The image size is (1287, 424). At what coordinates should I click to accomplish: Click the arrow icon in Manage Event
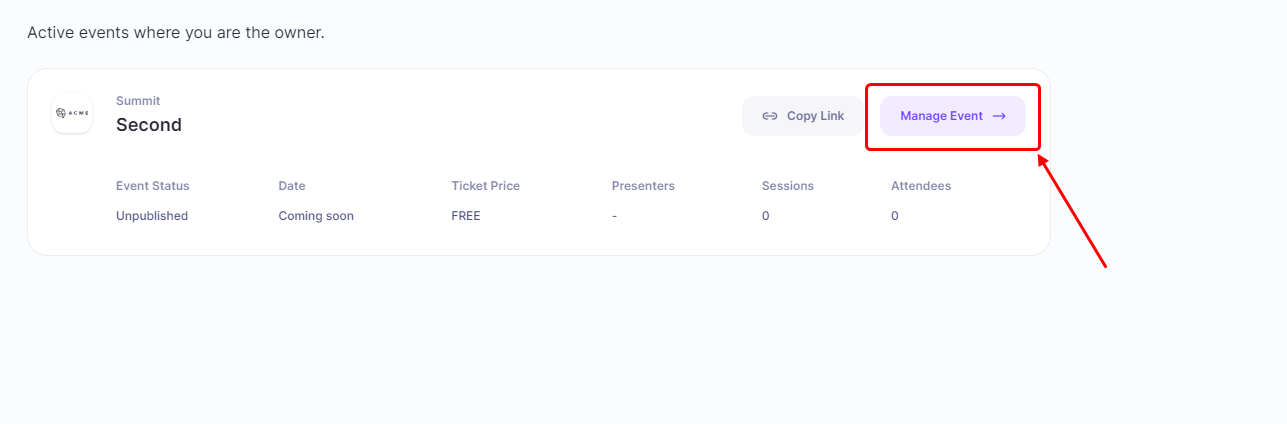point(999,116)
